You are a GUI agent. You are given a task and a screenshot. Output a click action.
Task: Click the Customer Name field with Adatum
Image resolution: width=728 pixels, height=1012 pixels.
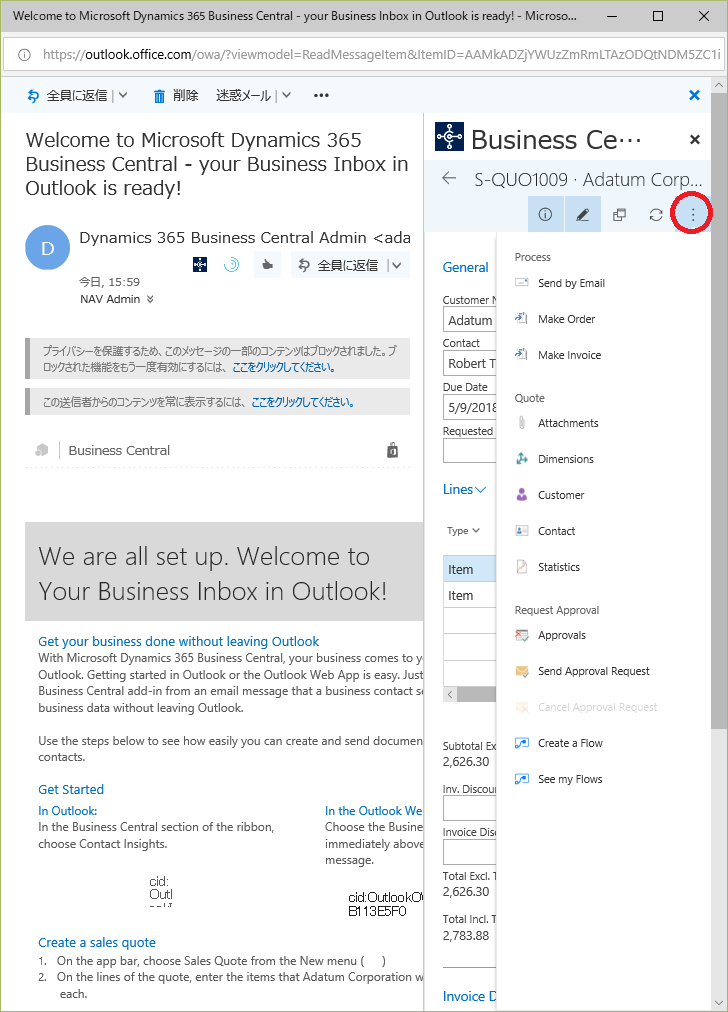(470, 320)
